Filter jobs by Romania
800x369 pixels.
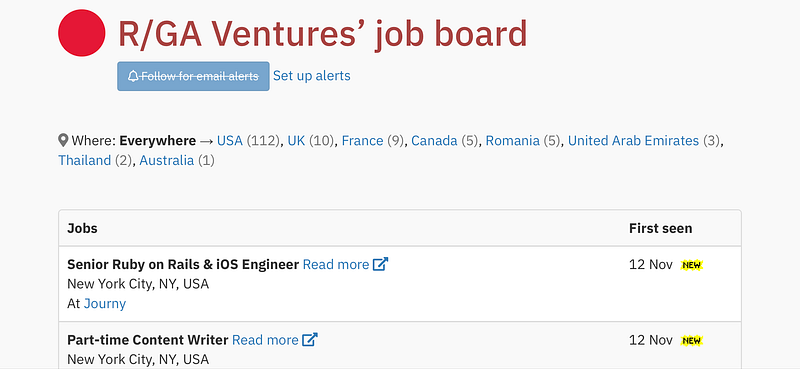pos(513,141)
